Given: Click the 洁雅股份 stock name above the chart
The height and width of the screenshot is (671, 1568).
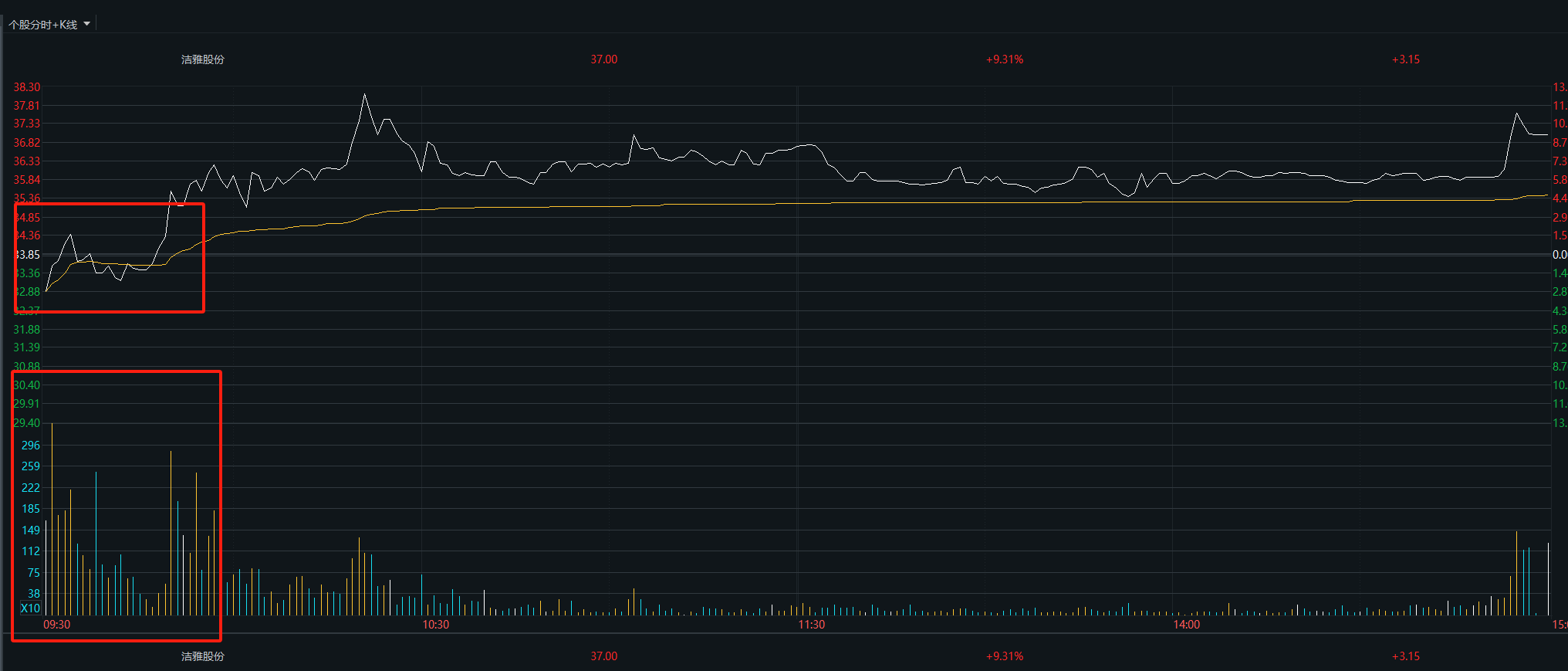Looking at the screenshot, I should coord(202,59).
